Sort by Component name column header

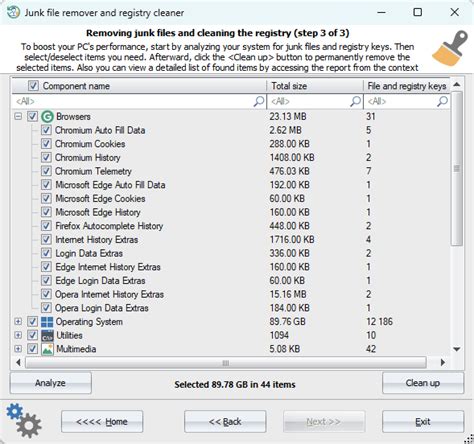(x=139, y=86)
